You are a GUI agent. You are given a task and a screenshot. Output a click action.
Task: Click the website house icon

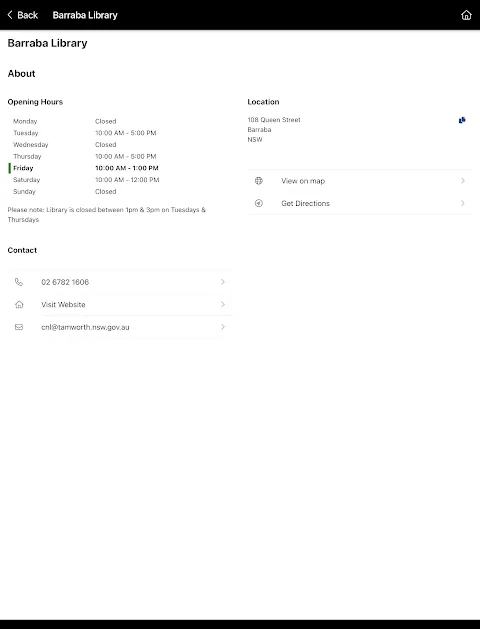[x=19, y=304]
